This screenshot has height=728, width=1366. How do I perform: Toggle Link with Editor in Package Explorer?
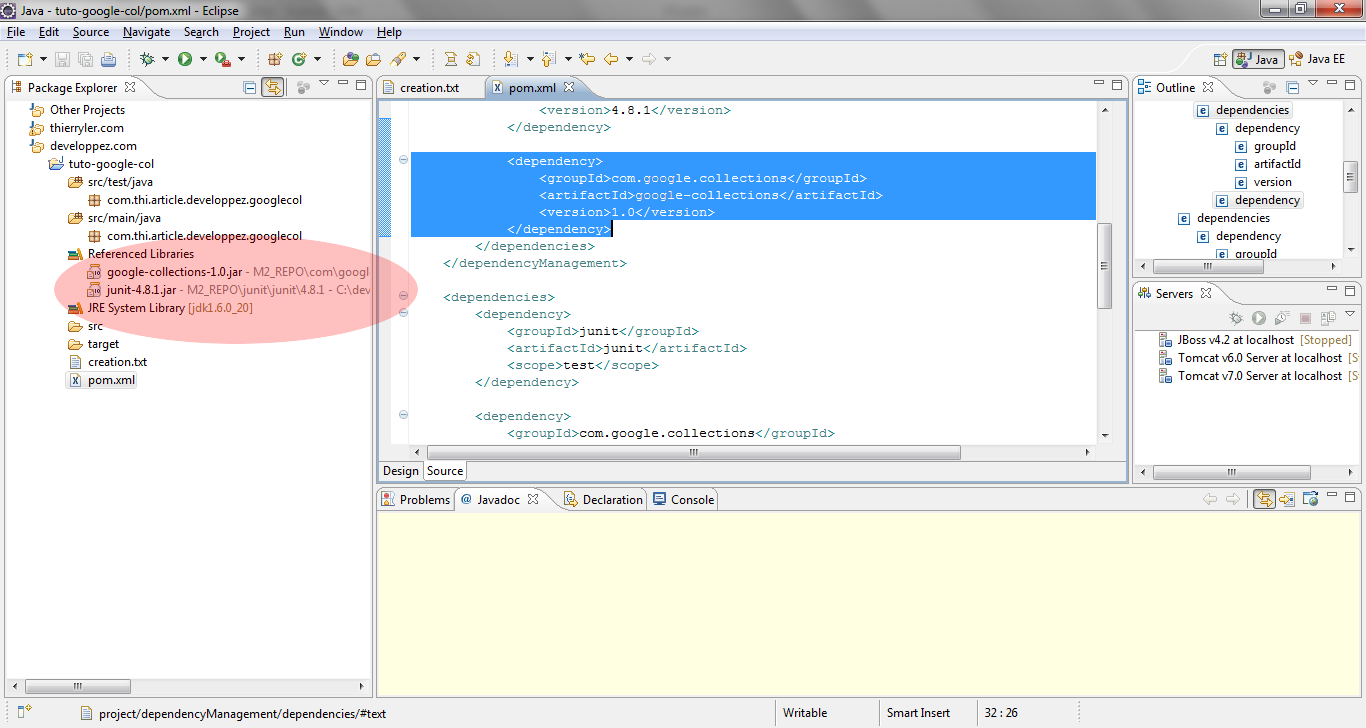(x=272, y=87)
